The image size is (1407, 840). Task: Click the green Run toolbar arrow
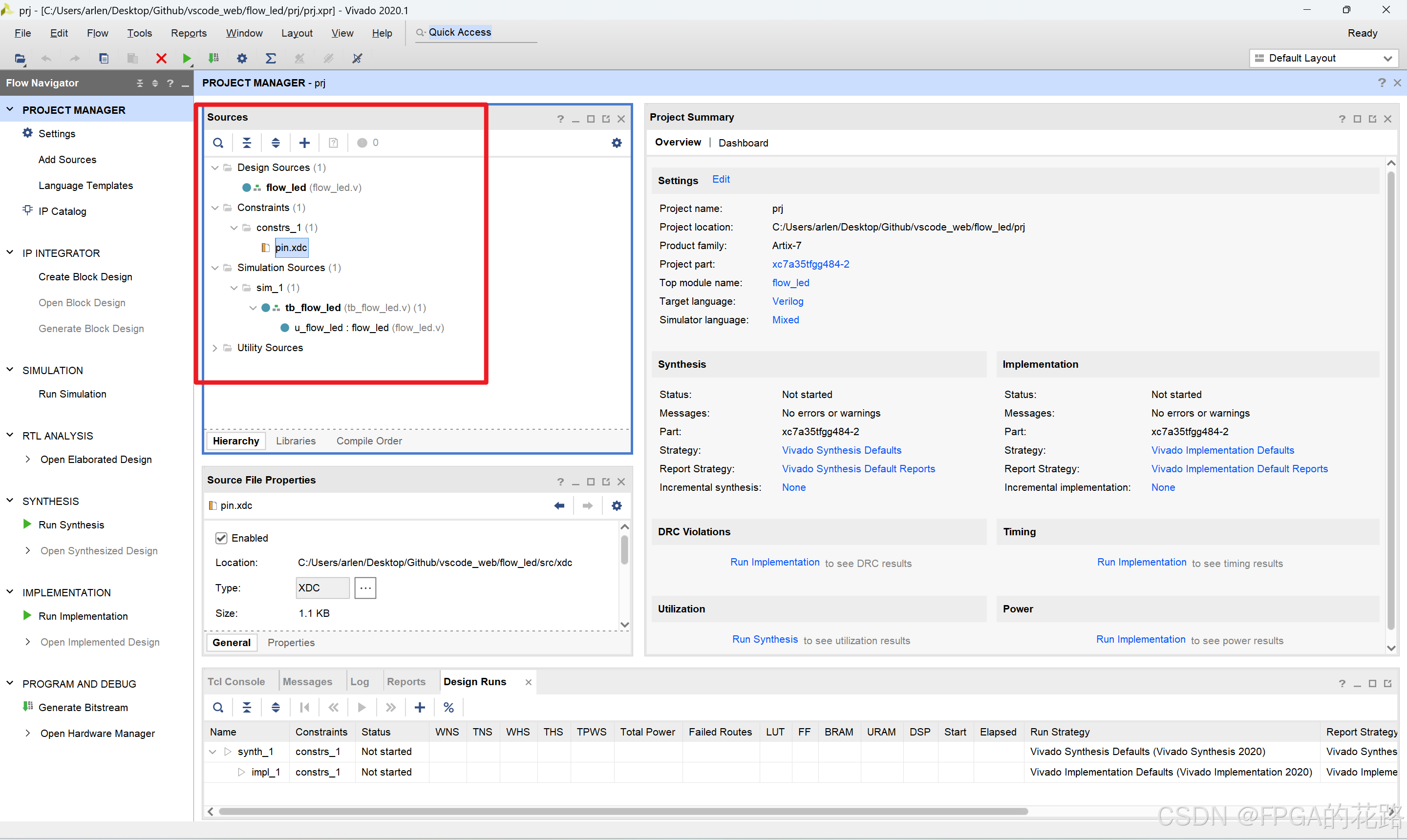[x=187, y=58]
